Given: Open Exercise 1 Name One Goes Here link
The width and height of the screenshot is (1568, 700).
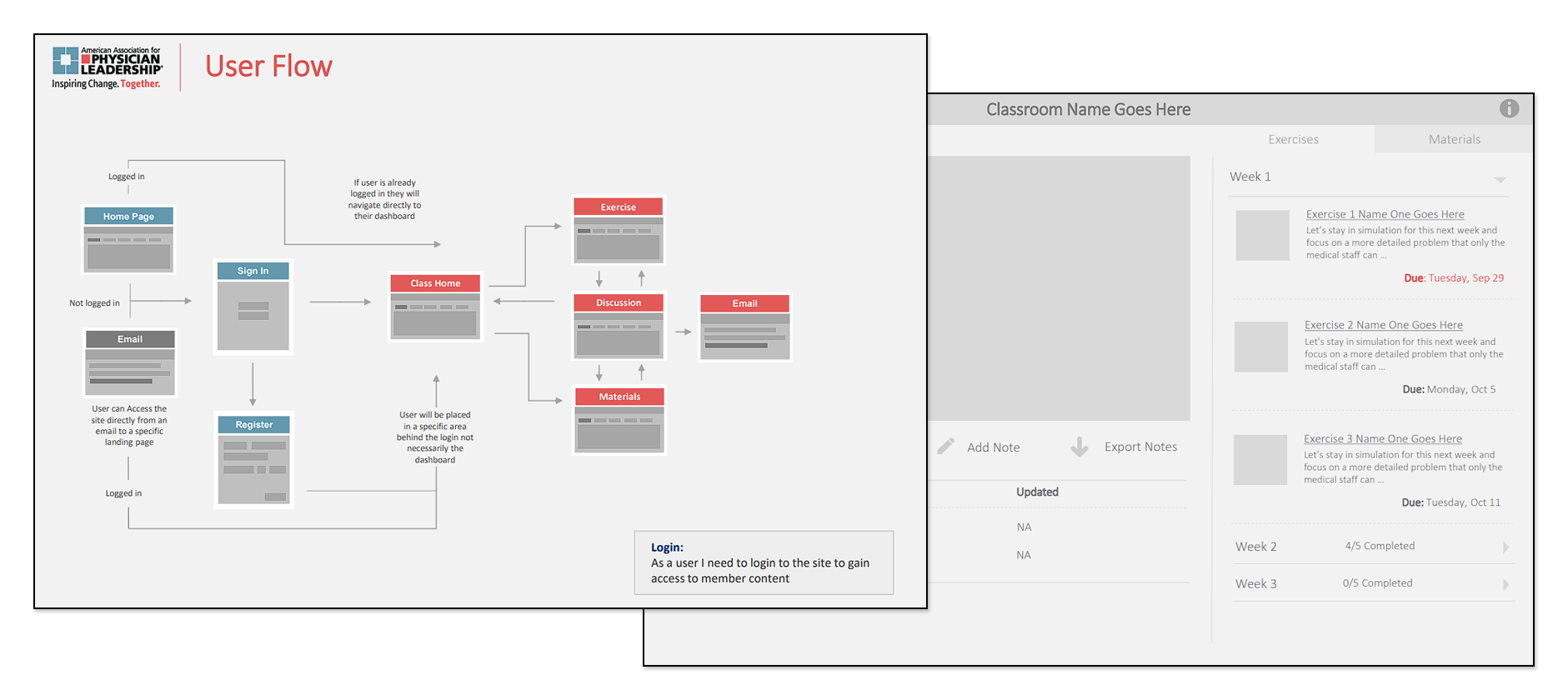Looking at the screenshot, I should click(1385, 214).
